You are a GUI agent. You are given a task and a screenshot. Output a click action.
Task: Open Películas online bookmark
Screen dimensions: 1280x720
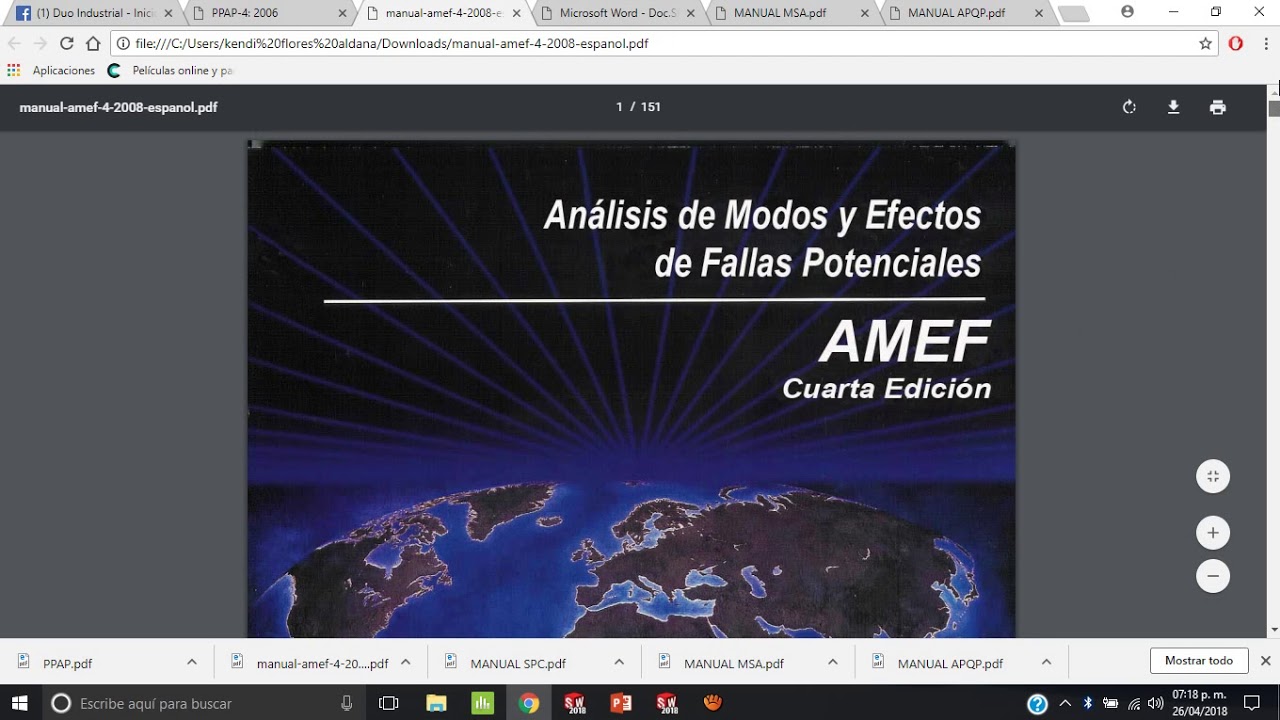[x=171, y=71]
